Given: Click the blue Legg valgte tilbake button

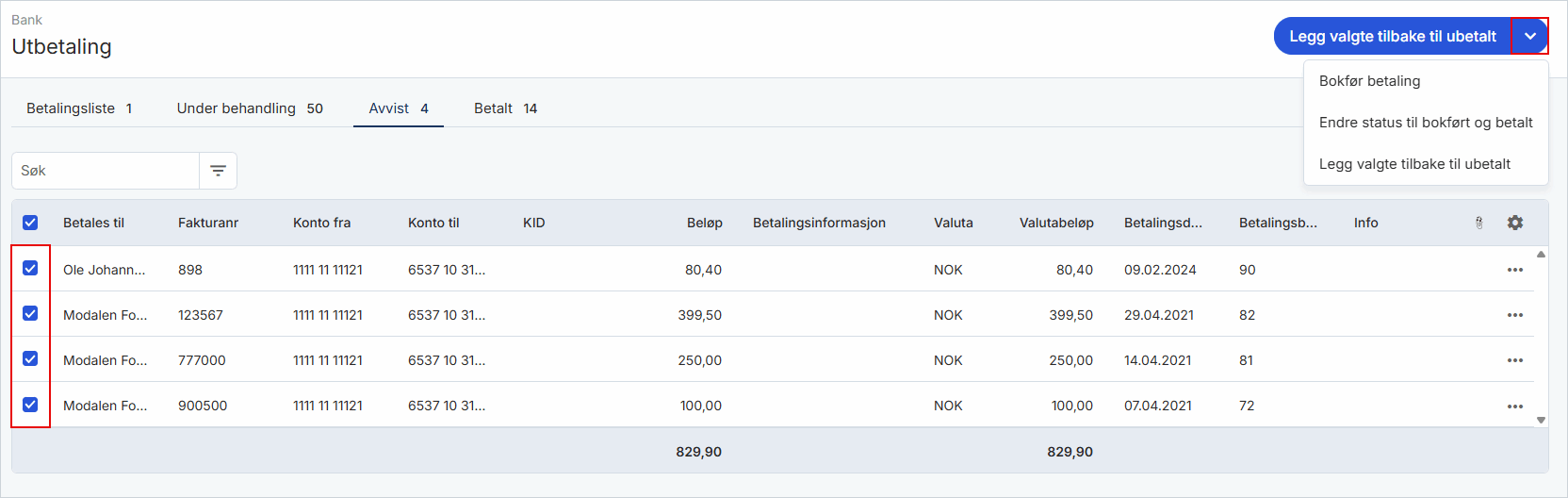Looking at the screenshot, I should [1393, 36].
